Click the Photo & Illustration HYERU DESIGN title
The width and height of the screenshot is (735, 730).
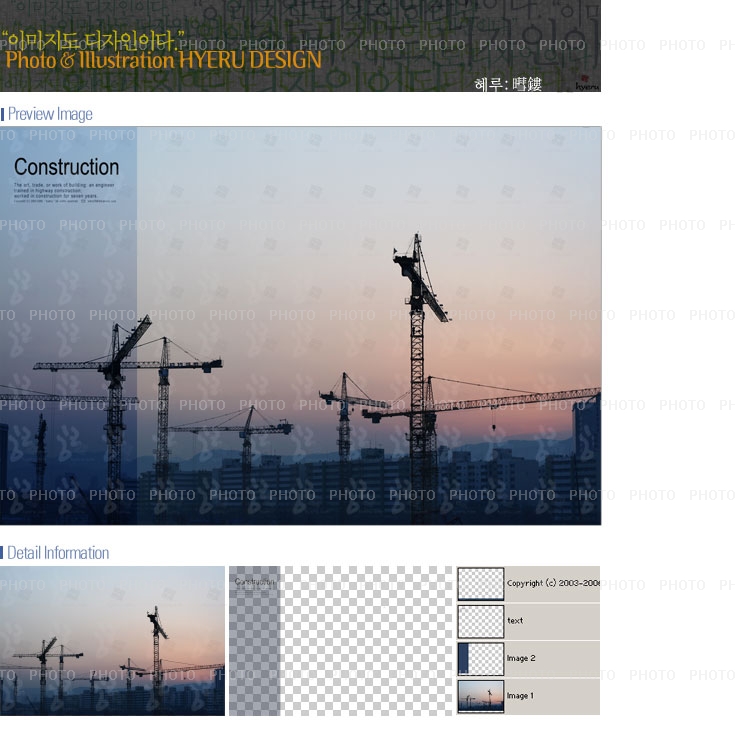(163, 60)
